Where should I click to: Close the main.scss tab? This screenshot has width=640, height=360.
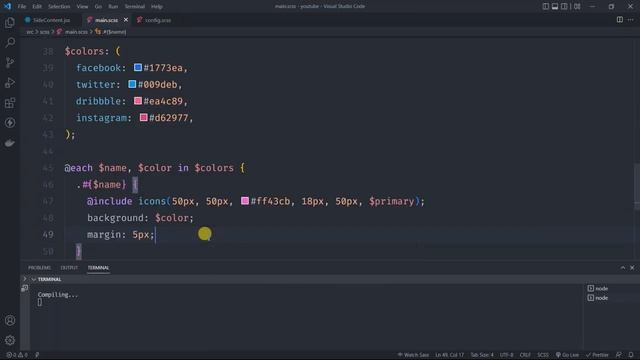coord(126,20)
